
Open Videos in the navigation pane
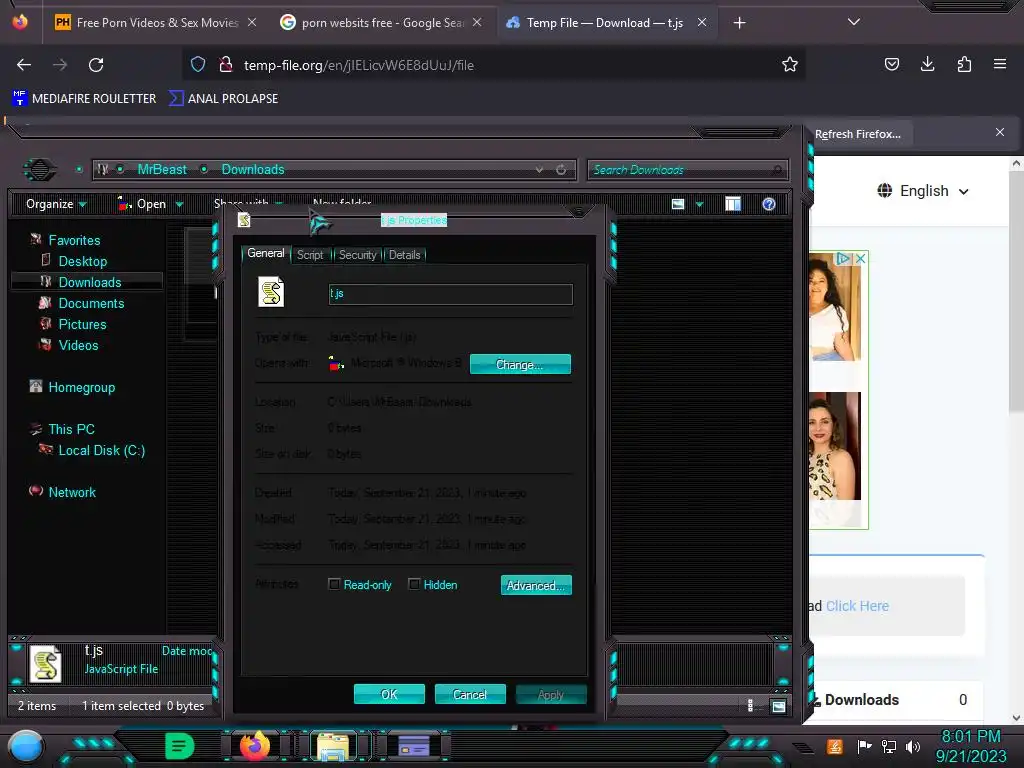[x=78, y=345]
